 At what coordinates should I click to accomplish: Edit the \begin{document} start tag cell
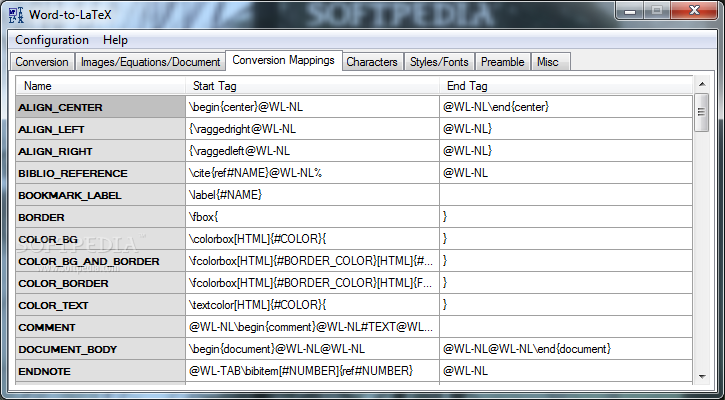click(313, 349)
